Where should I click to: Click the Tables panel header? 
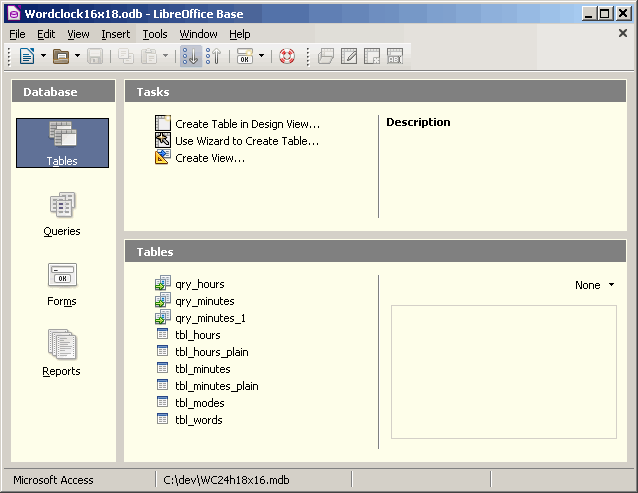point(375,251)
